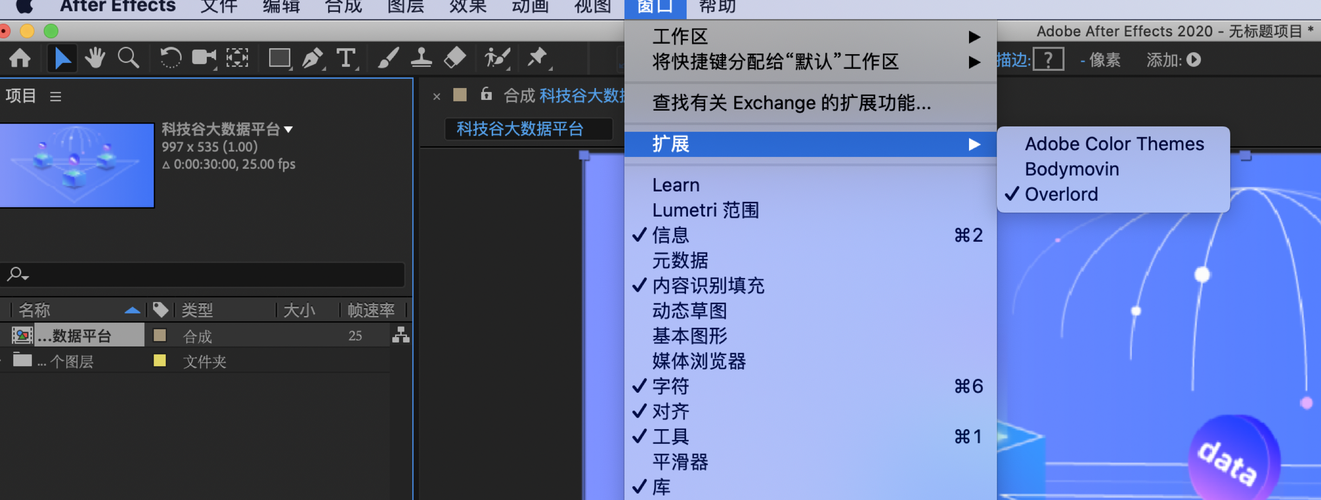Select the Rotation tool
This screenshot has height=500, width=1321.
point(171,58)
